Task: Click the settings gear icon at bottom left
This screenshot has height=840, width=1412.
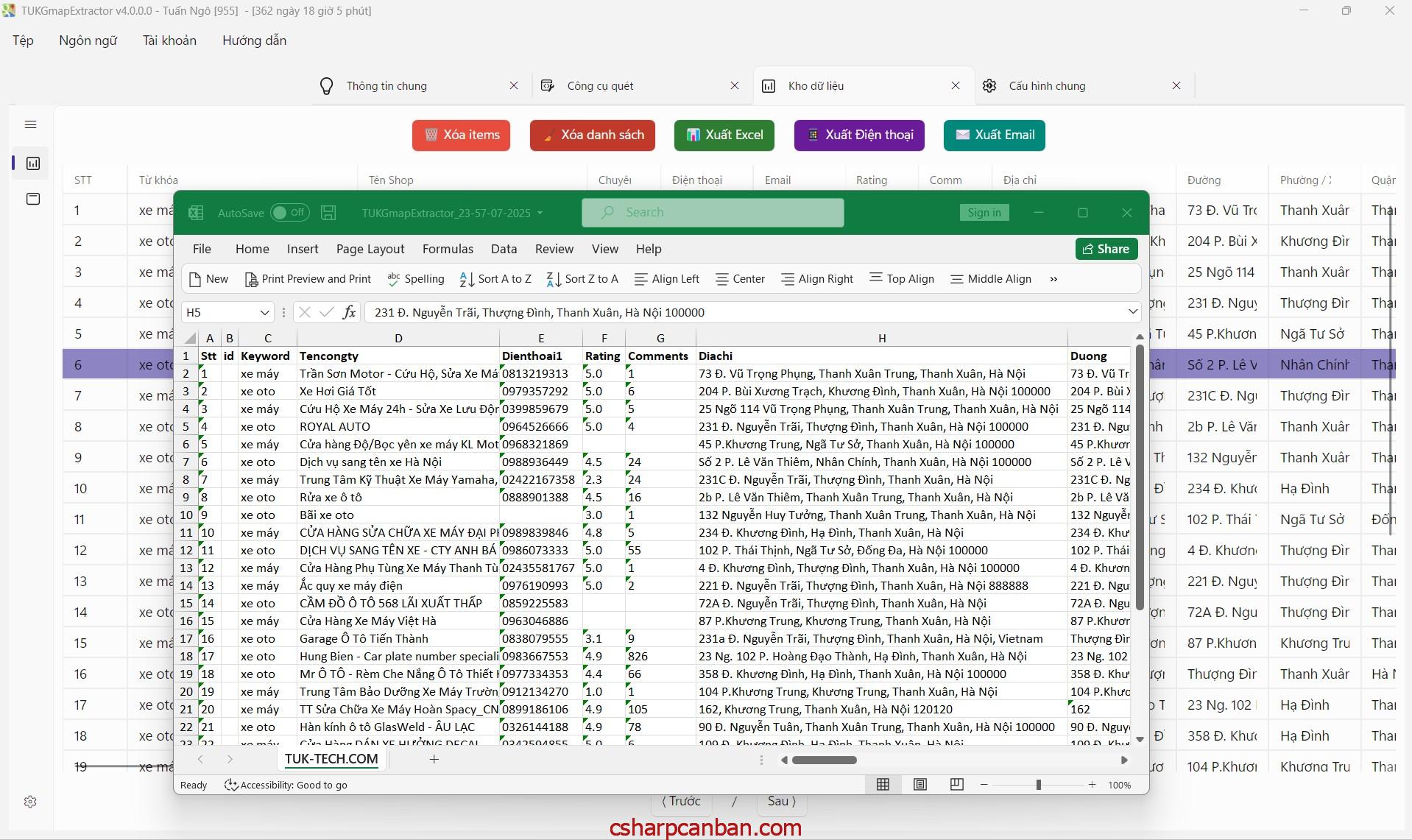Action: (30, 802)
